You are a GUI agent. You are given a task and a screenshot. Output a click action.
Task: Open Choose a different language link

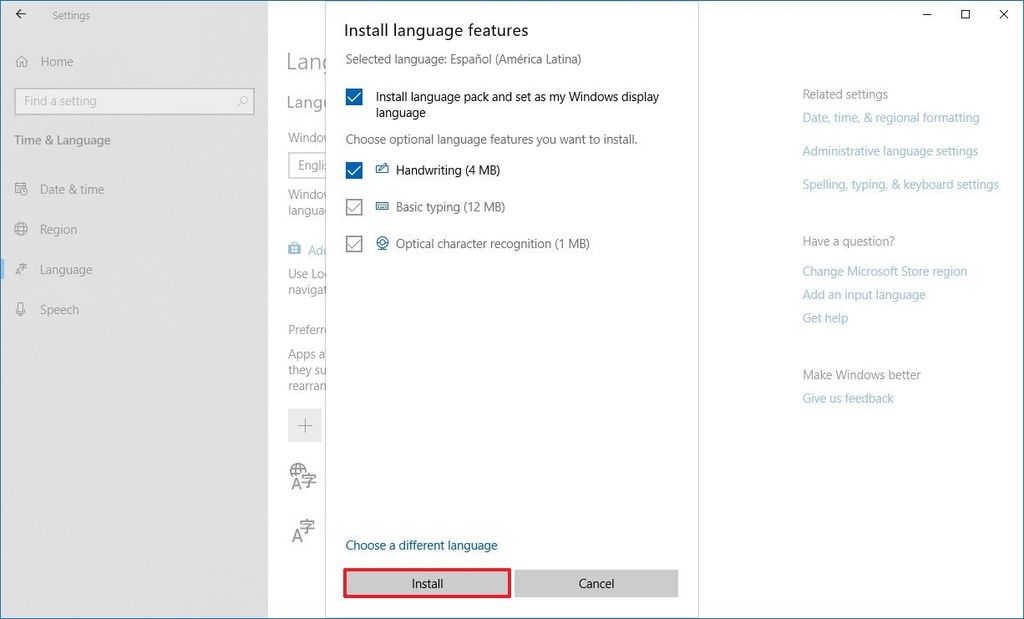pos(422,545)
